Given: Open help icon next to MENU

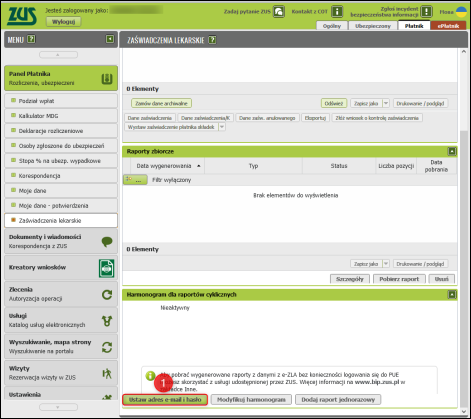Looking at the screenshot, I should click(x=31, y=39).
